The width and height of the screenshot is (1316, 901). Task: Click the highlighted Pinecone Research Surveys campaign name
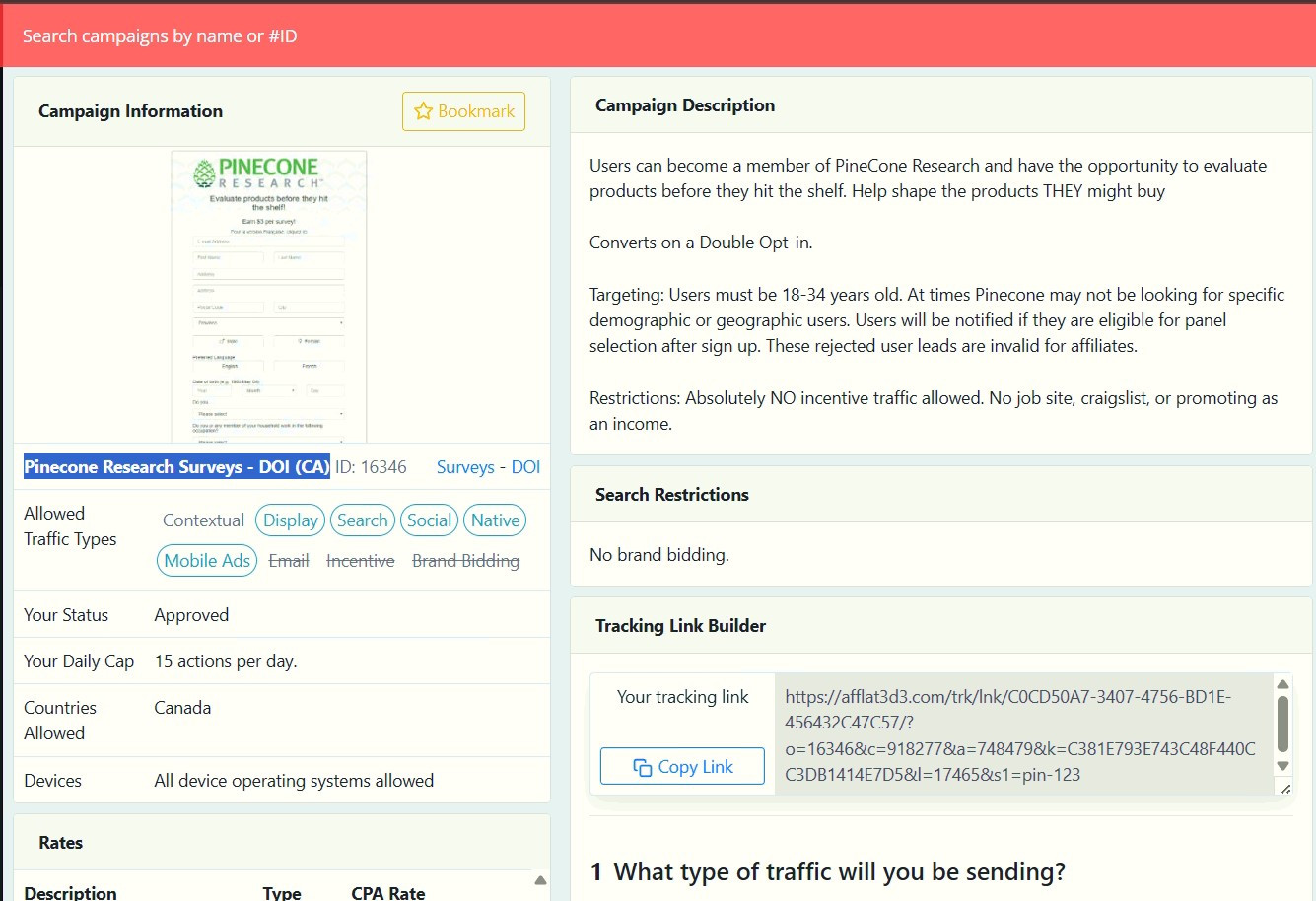pyautogui.click(x=176, y=467)
